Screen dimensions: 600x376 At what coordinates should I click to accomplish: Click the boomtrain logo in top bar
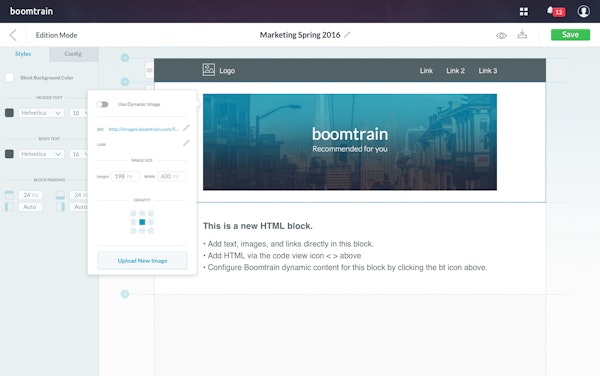[x=31, y=11]
